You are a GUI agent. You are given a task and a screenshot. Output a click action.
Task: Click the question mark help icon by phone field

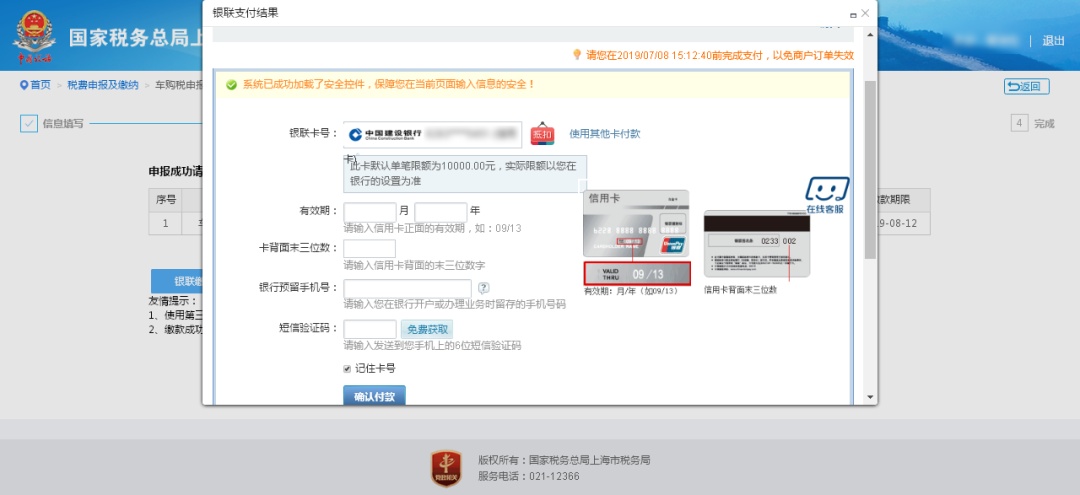(484, 288)
